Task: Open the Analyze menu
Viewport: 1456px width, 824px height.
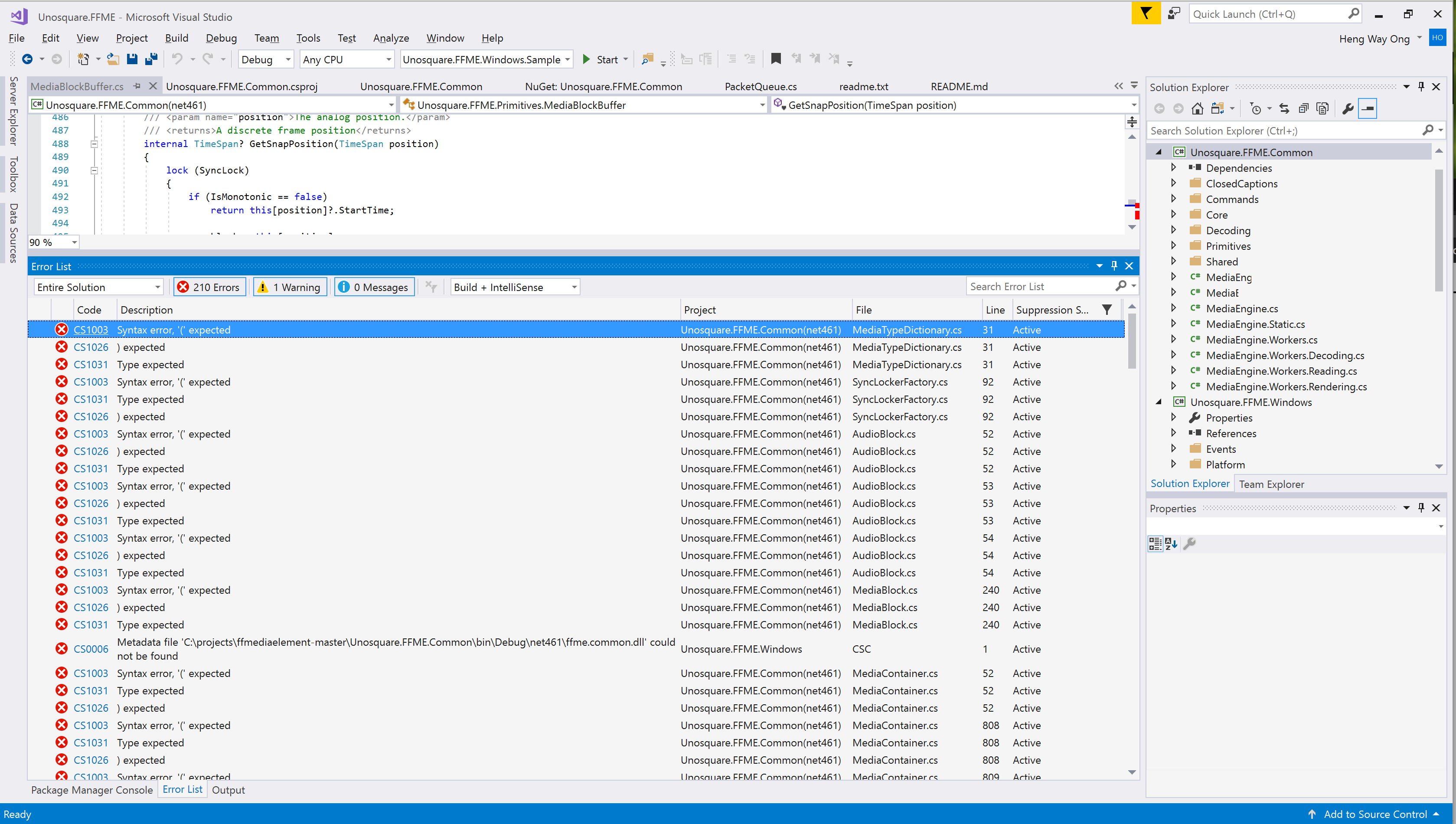Action: pos(391,38)
